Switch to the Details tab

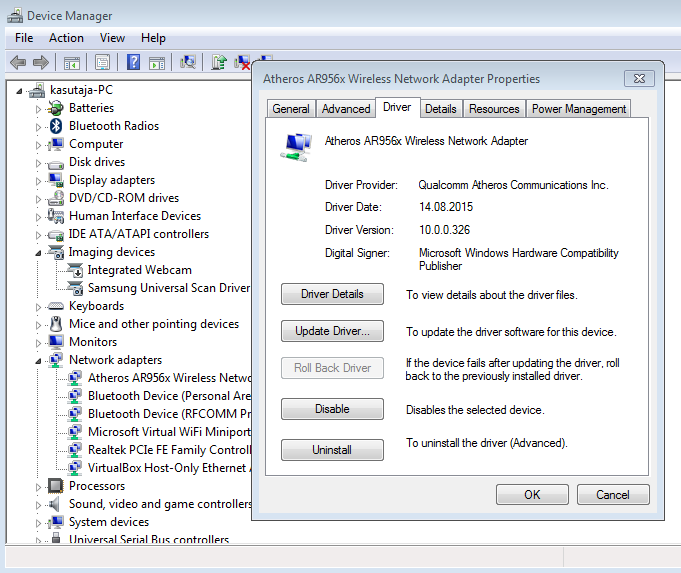coord(440,109)
